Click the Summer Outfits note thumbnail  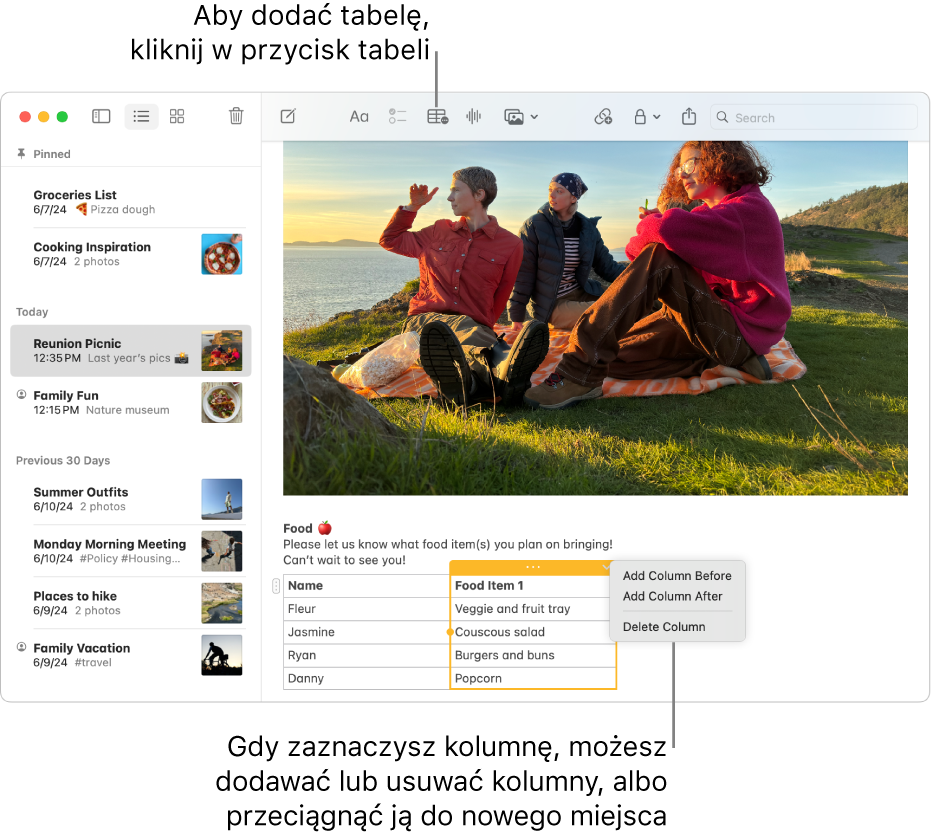pyautogui.click(x=221, y=499)
